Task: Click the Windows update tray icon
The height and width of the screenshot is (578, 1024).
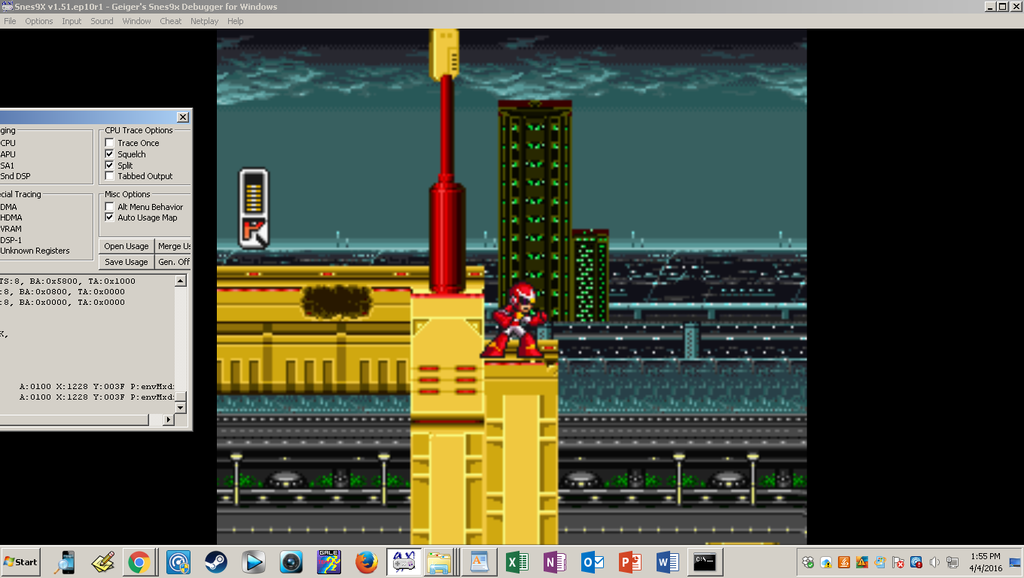Action: click(x=880, y=562)
